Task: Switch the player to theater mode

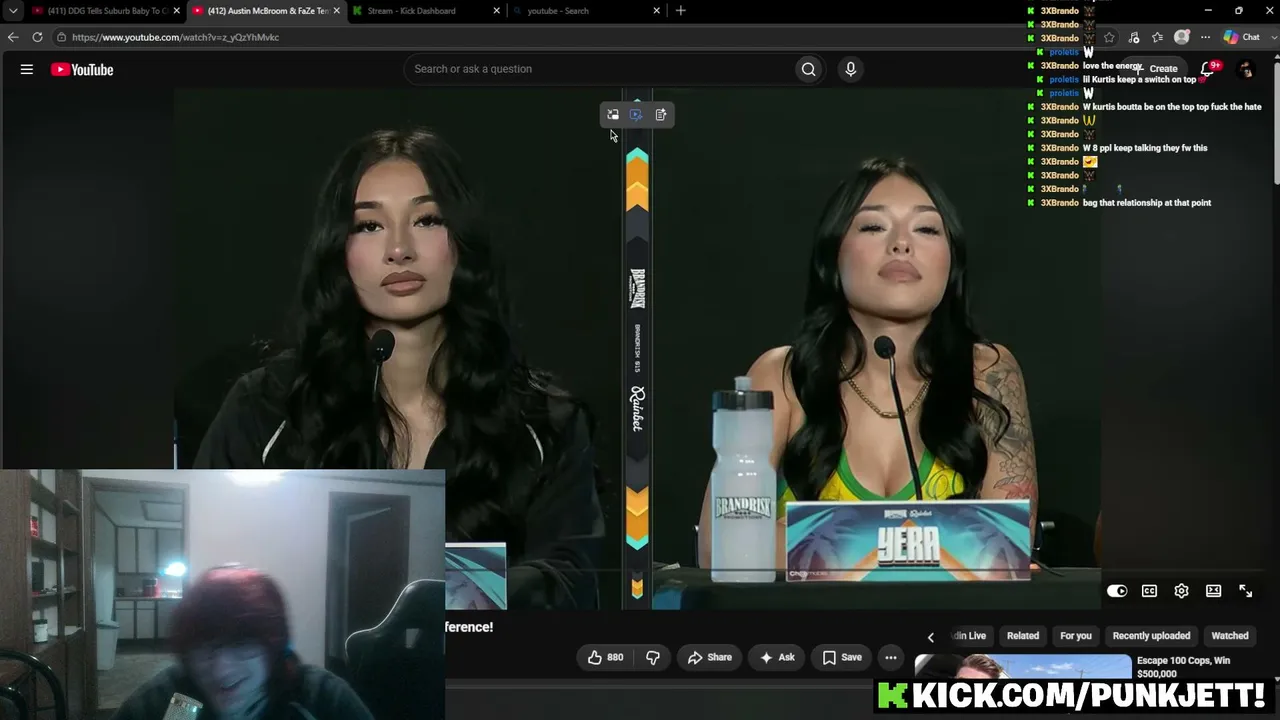Action: pos(1213,591)
